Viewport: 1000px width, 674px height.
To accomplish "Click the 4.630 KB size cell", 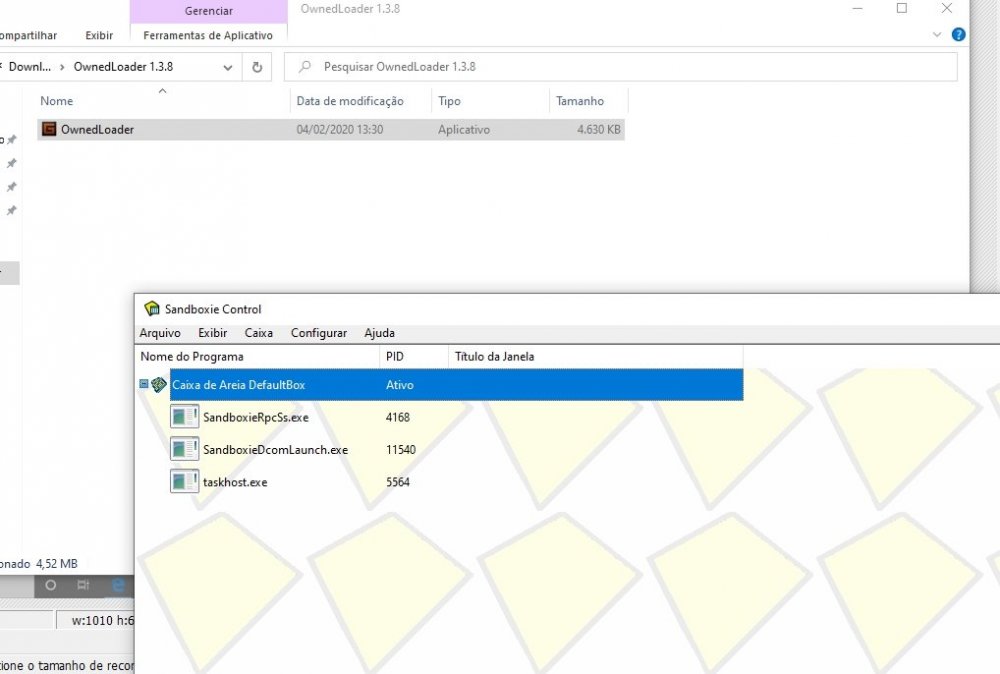I will (x=598, y=129).
